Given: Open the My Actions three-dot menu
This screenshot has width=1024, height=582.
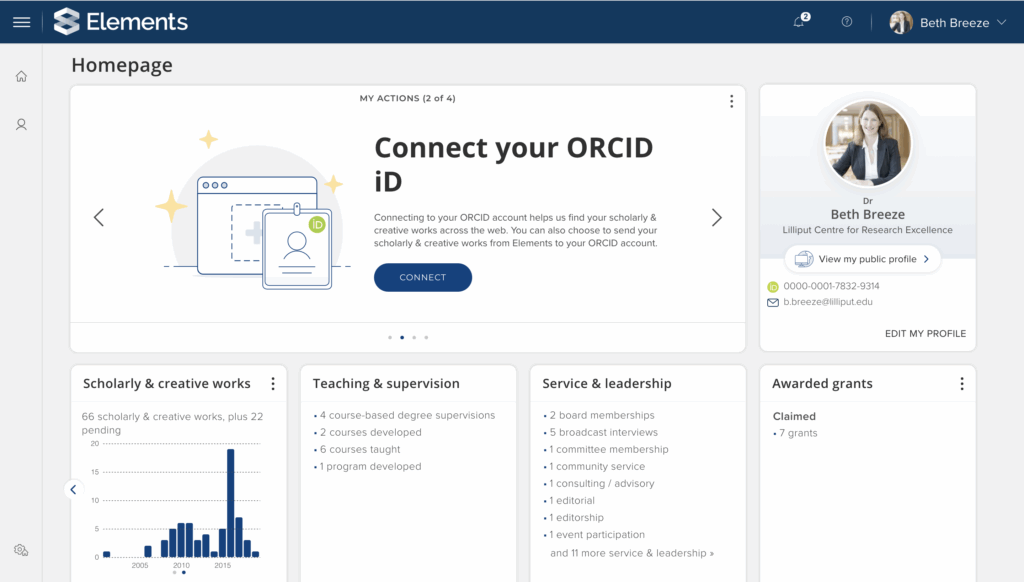Looking at the screenshot, I should pos(731,101).
